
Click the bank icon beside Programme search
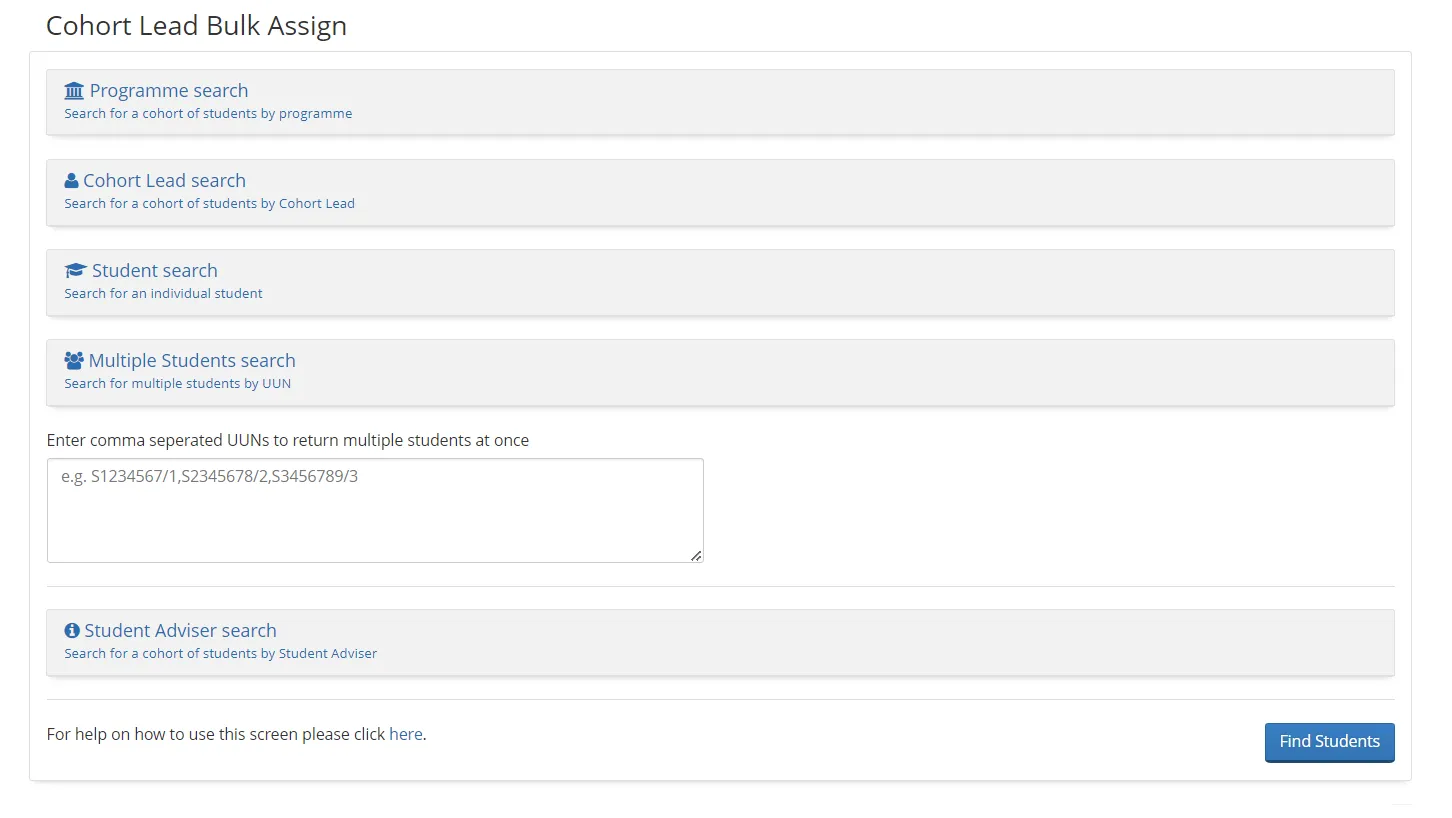(x=74, y=89)
